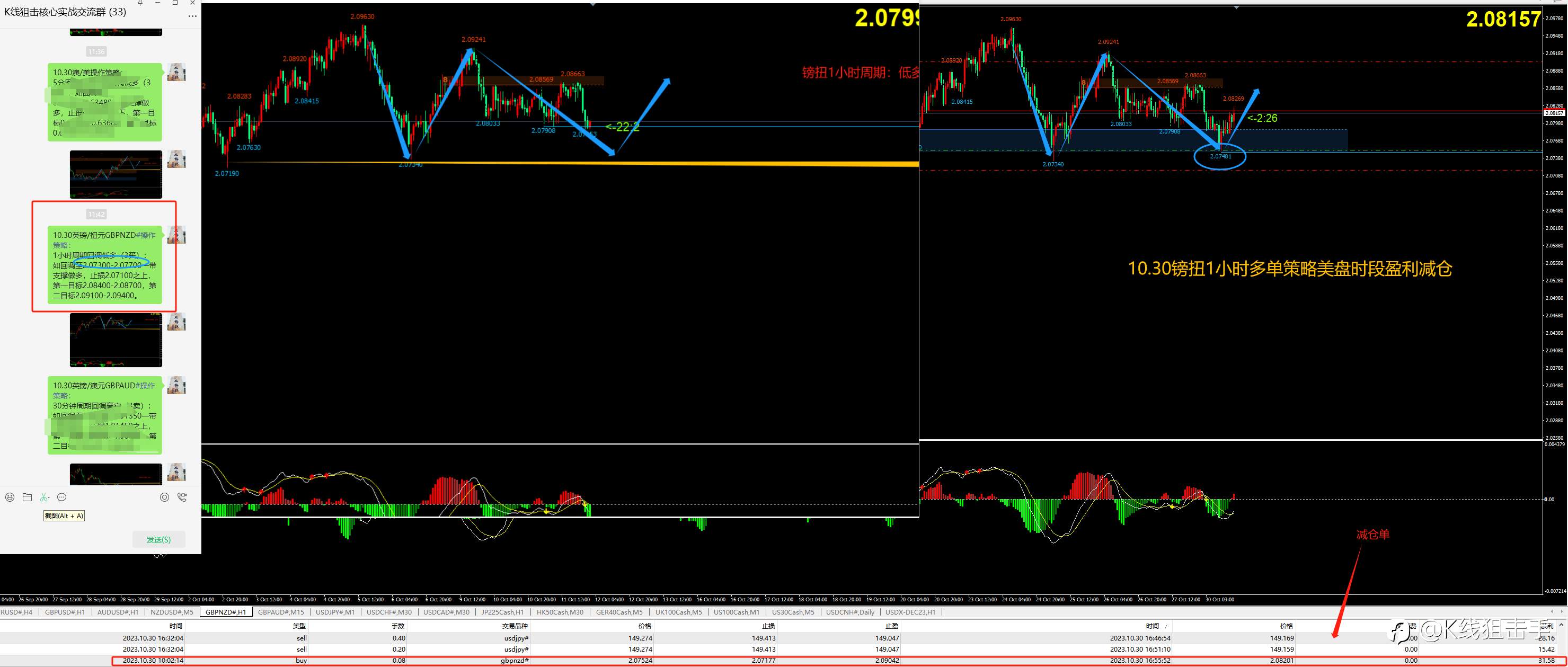Select the GER40Cash,M5 chart tab

(619, 612)
